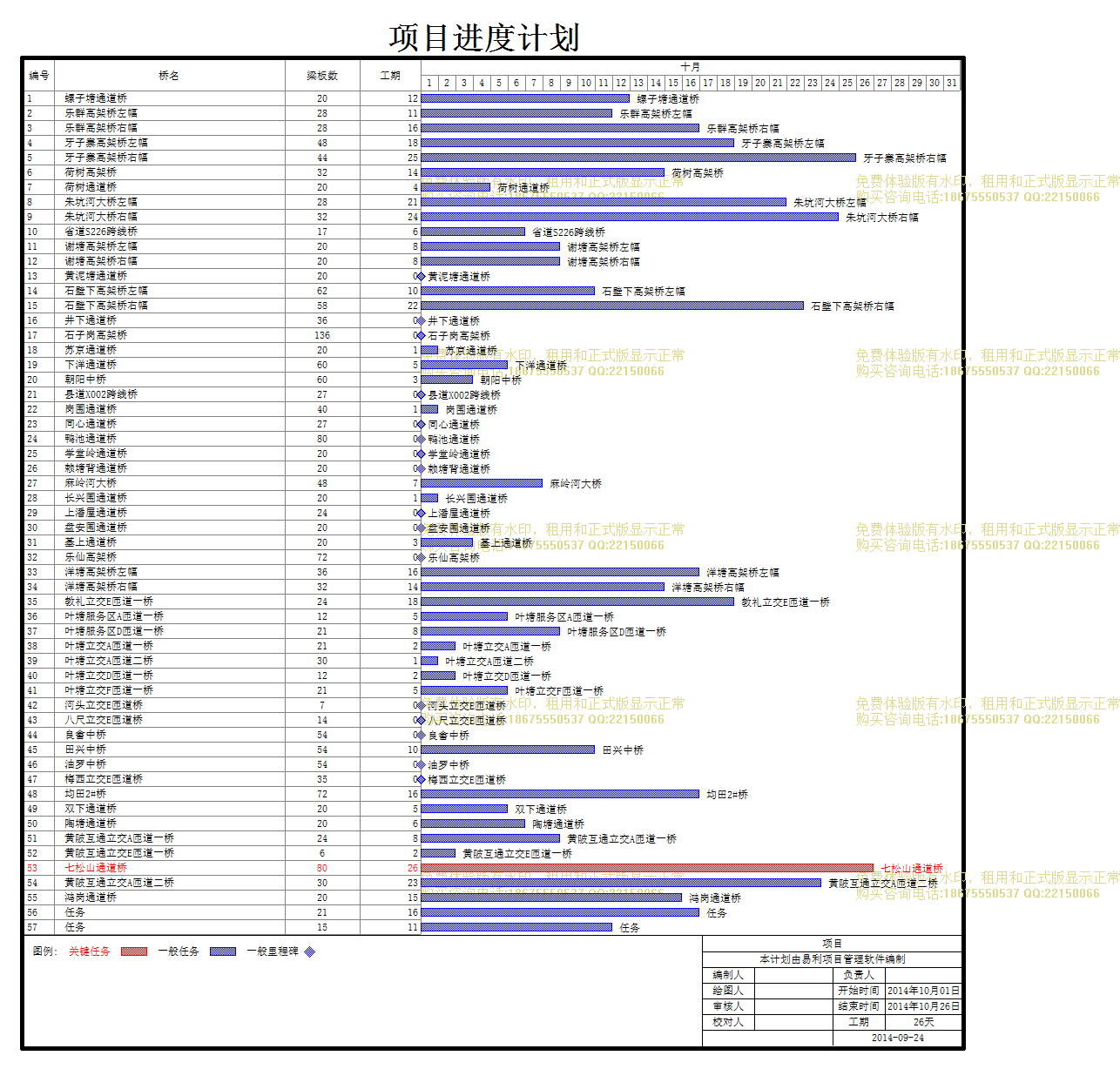Select row name 叶塘服务区A匝道一桥
Image resolution: width=1120 pixels, height=1069 pixels.
[x=114, y=616]
